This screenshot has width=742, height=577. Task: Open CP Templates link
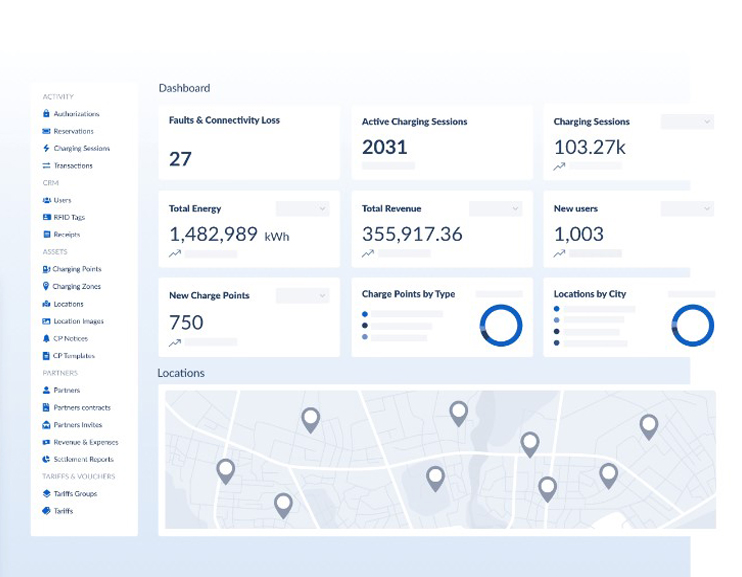73,355
